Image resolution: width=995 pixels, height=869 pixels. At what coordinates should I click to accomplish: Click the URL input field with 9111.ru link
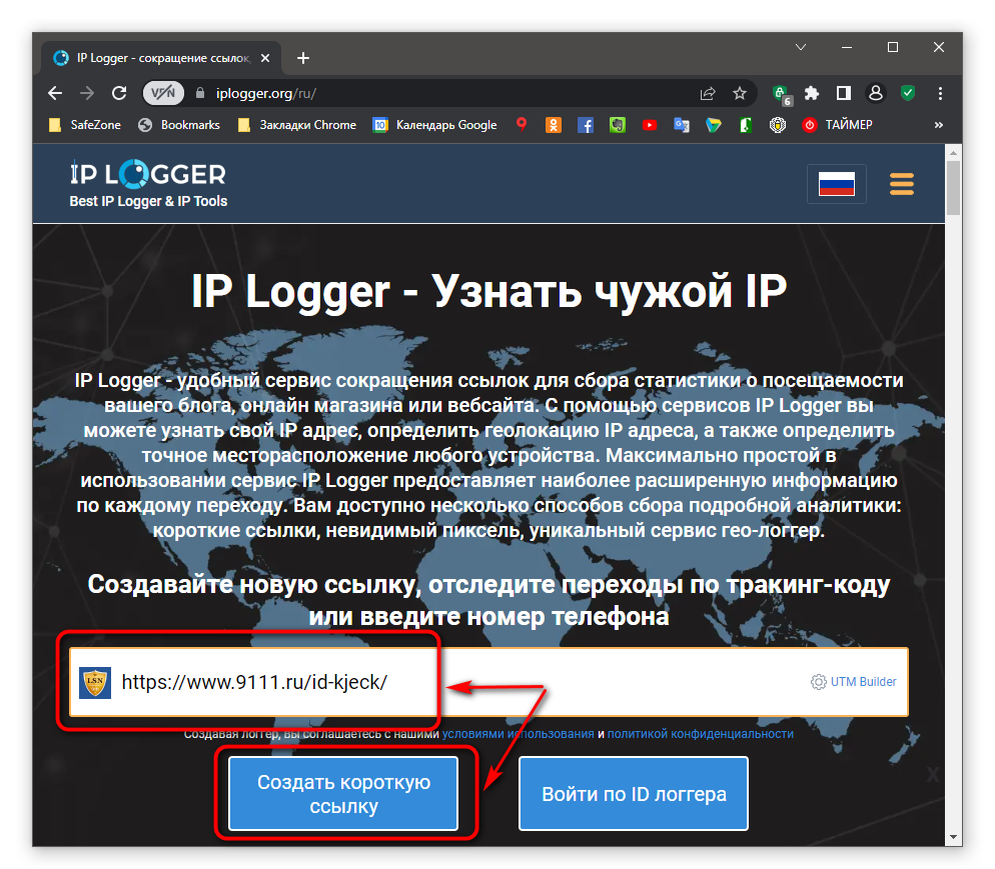click(x=489, y=682)
